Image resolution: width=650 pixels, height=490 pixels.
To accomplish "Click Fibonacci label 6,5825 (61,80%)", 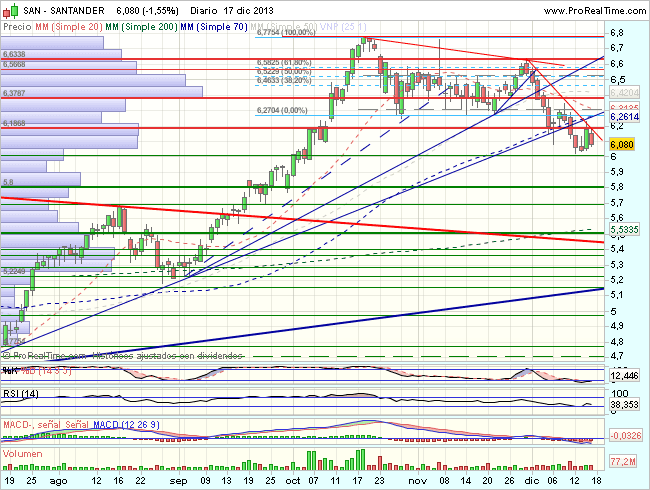I will pos(284,63).
